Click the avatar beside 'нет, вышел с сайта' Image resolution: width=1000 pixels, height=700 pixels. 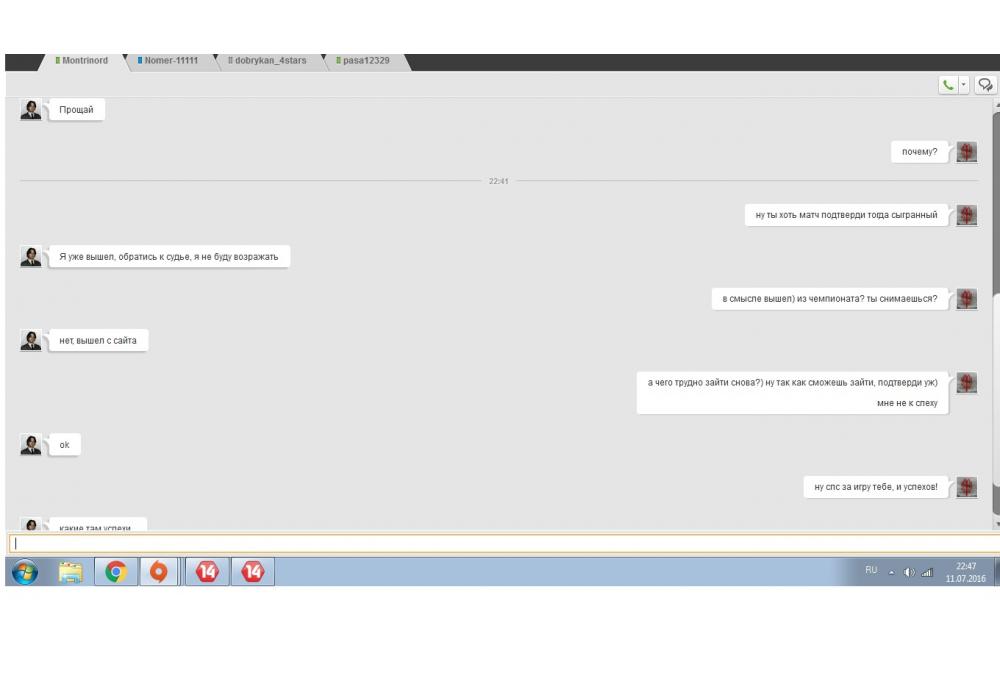(x=31, y=340)
